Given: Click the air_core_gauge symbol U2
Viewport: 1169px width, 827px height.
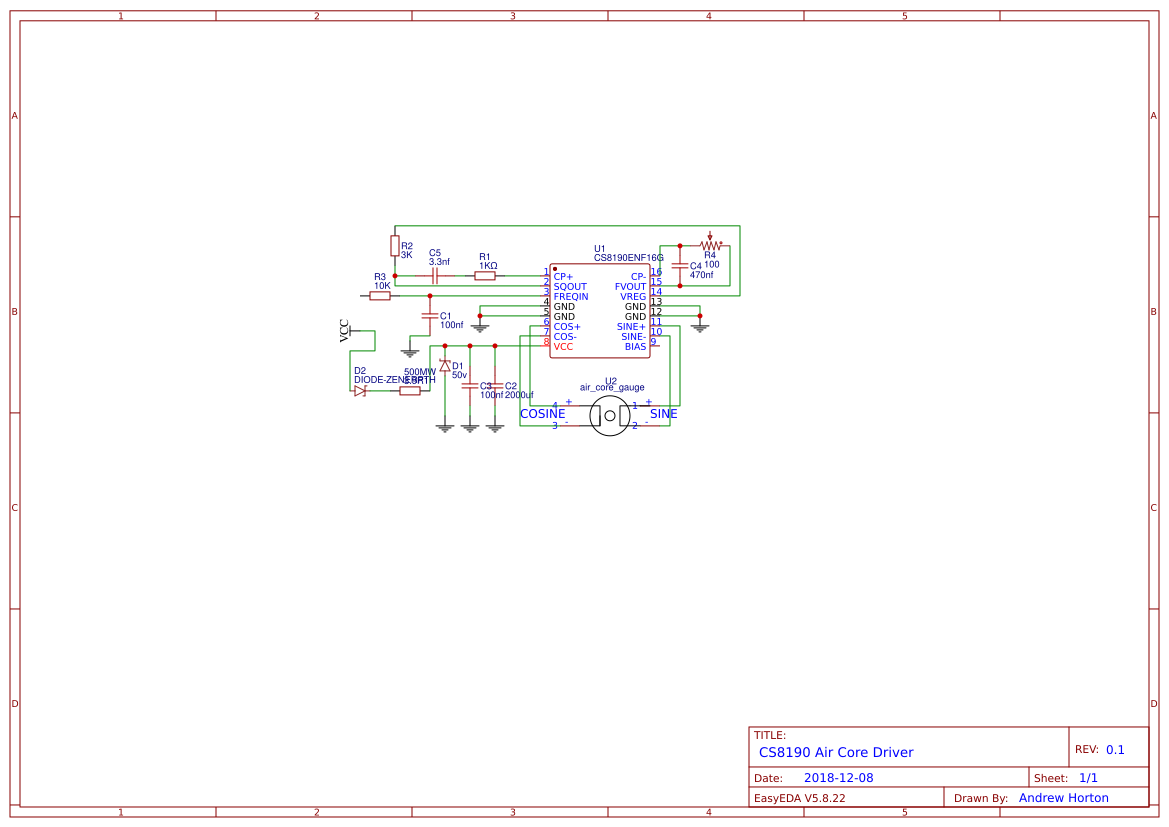Looking at the screenshot, I should point(609,416).
